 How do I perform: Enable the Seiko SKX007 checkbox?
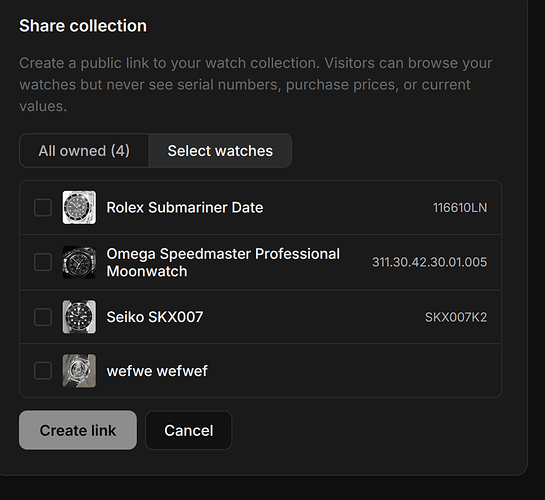43,317
